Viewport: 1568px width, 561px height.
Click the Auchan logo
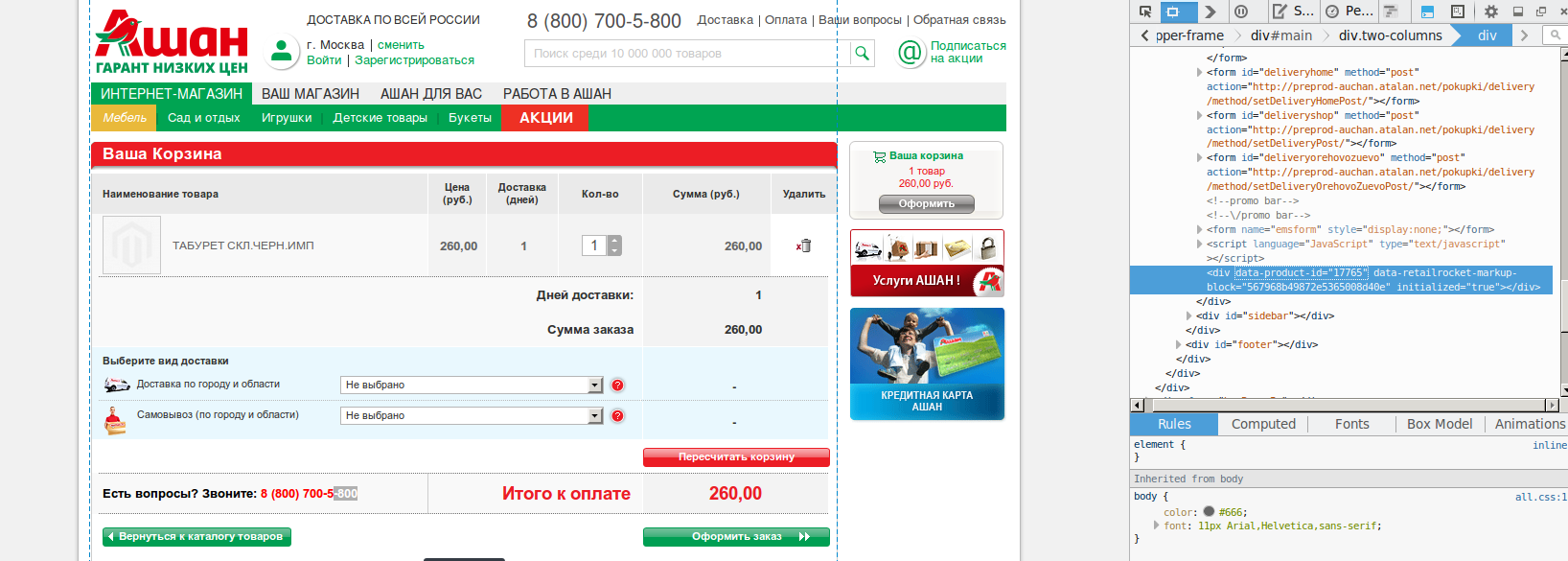pyautogui.click(x=172, y=42)
